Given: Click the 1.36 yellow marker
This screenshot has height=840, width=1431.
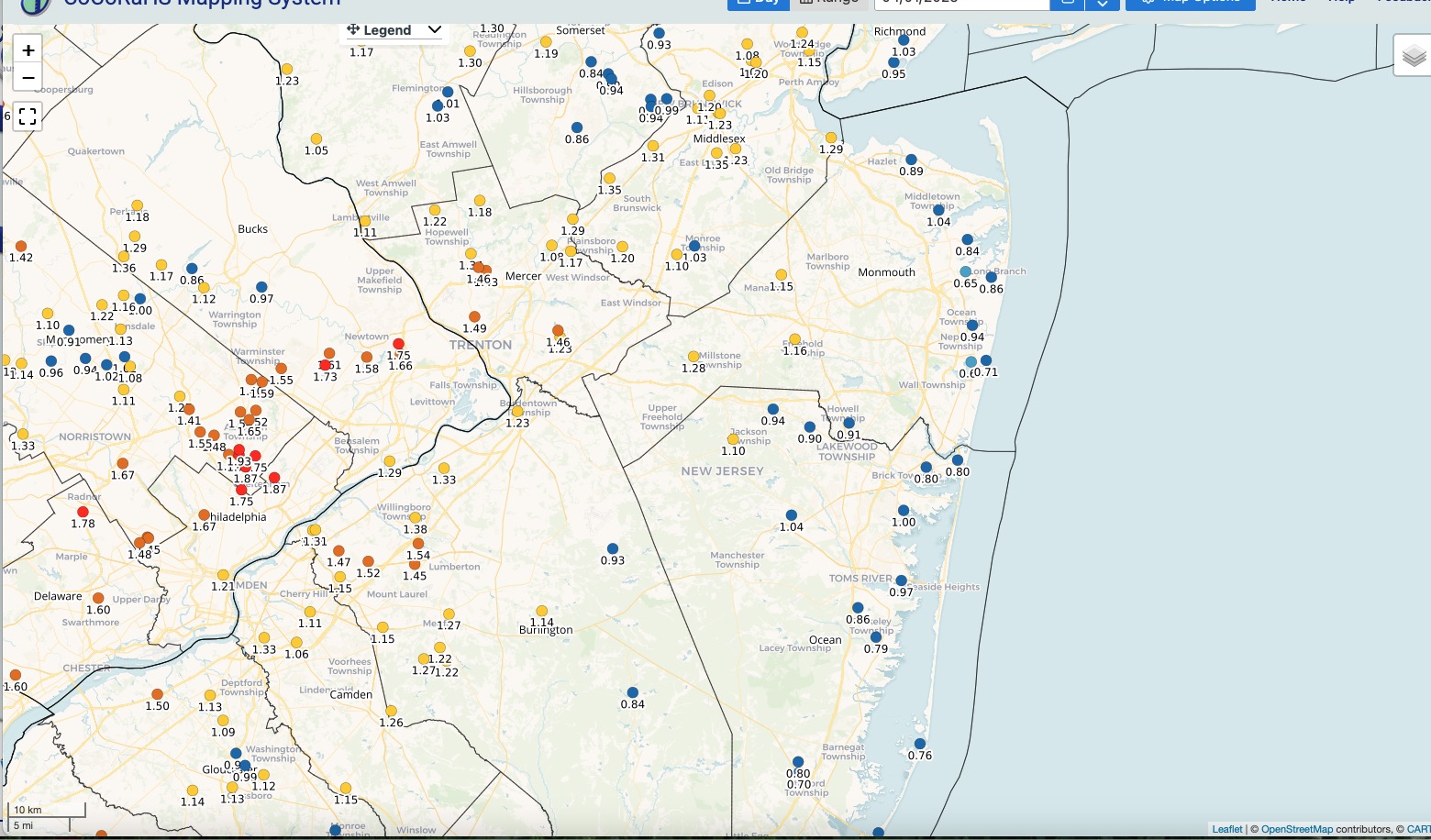Looking at the screenshot, I should click(123, 257).
